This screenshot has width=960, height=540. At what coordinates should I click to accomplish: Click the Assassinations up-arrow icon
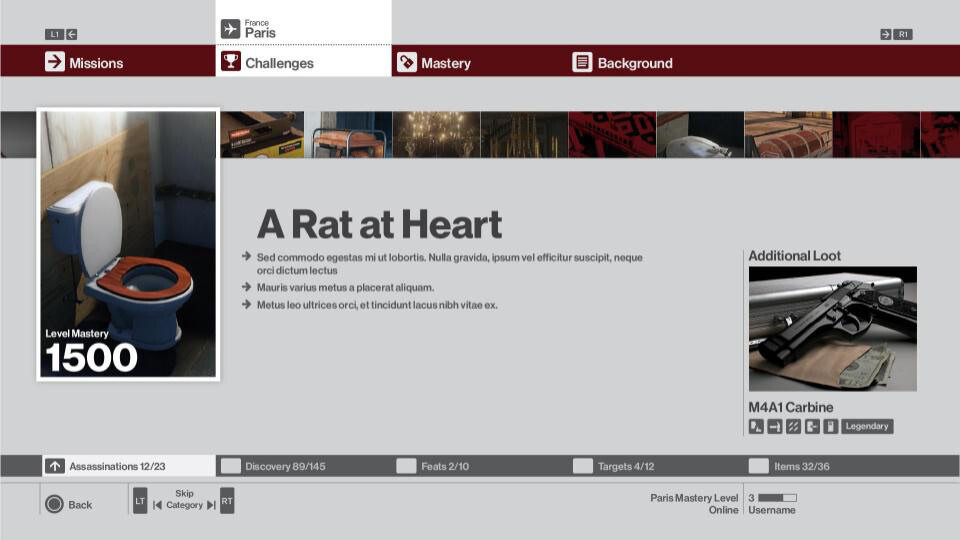point(54,466)
